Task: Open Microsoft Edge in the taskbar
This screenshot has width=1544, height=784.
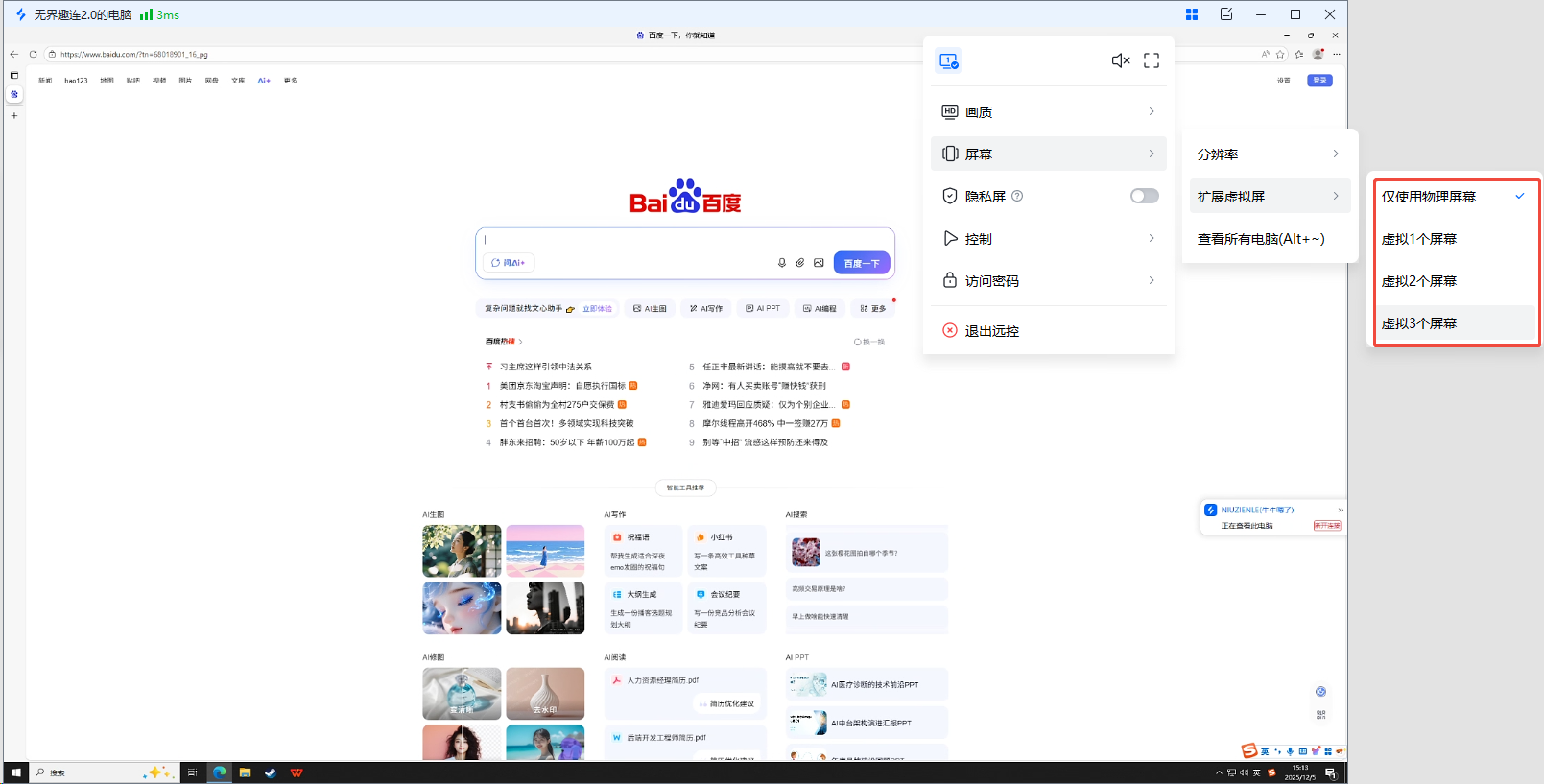Action: 220,772
